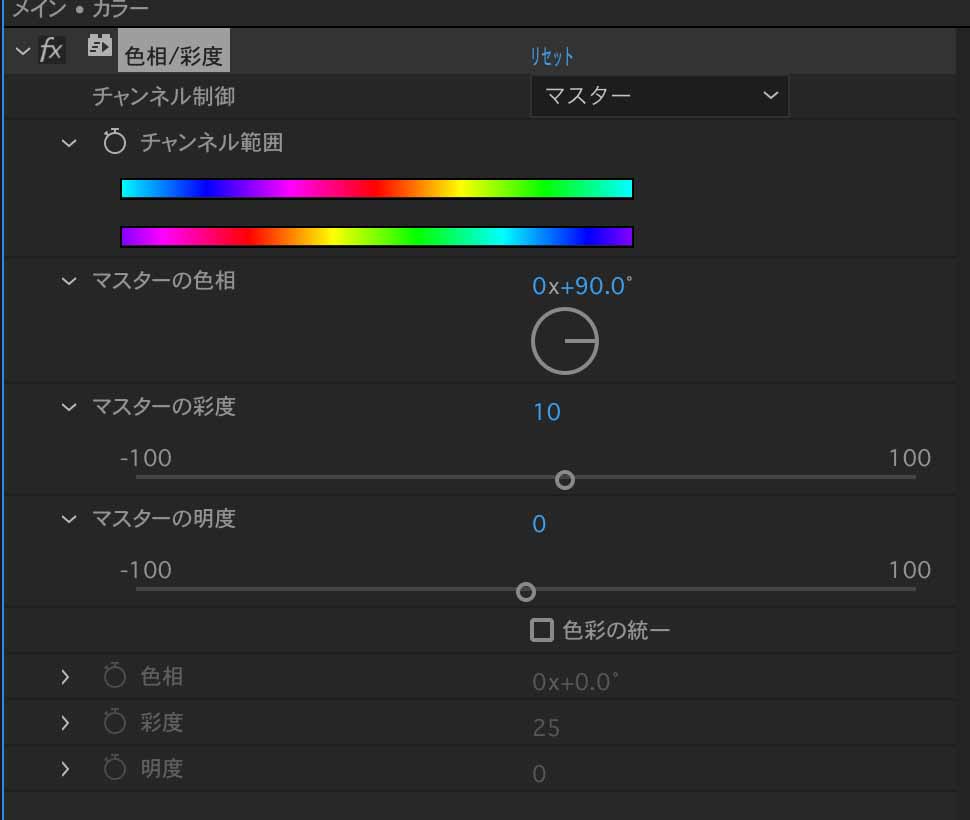Collapse the マスターの彩度 section
Image resolution: width=970 pixels, height=820 pixels.
pos(69,408)
